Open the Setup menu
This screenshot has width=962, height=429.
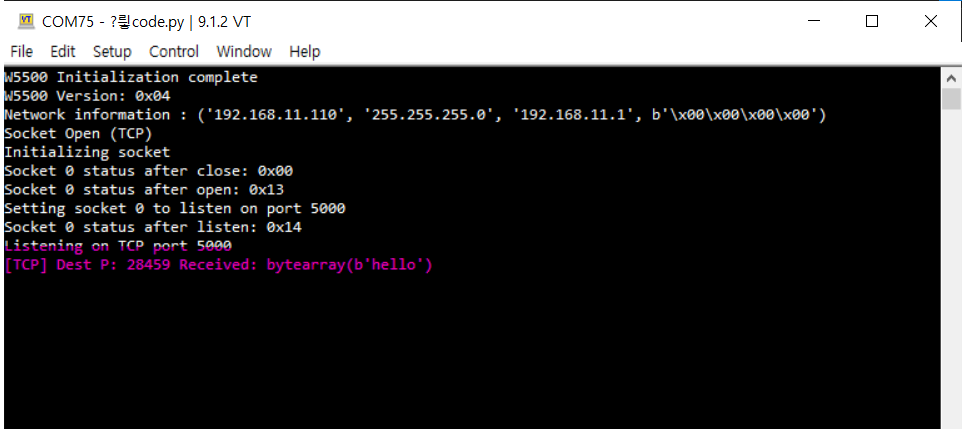112,52
